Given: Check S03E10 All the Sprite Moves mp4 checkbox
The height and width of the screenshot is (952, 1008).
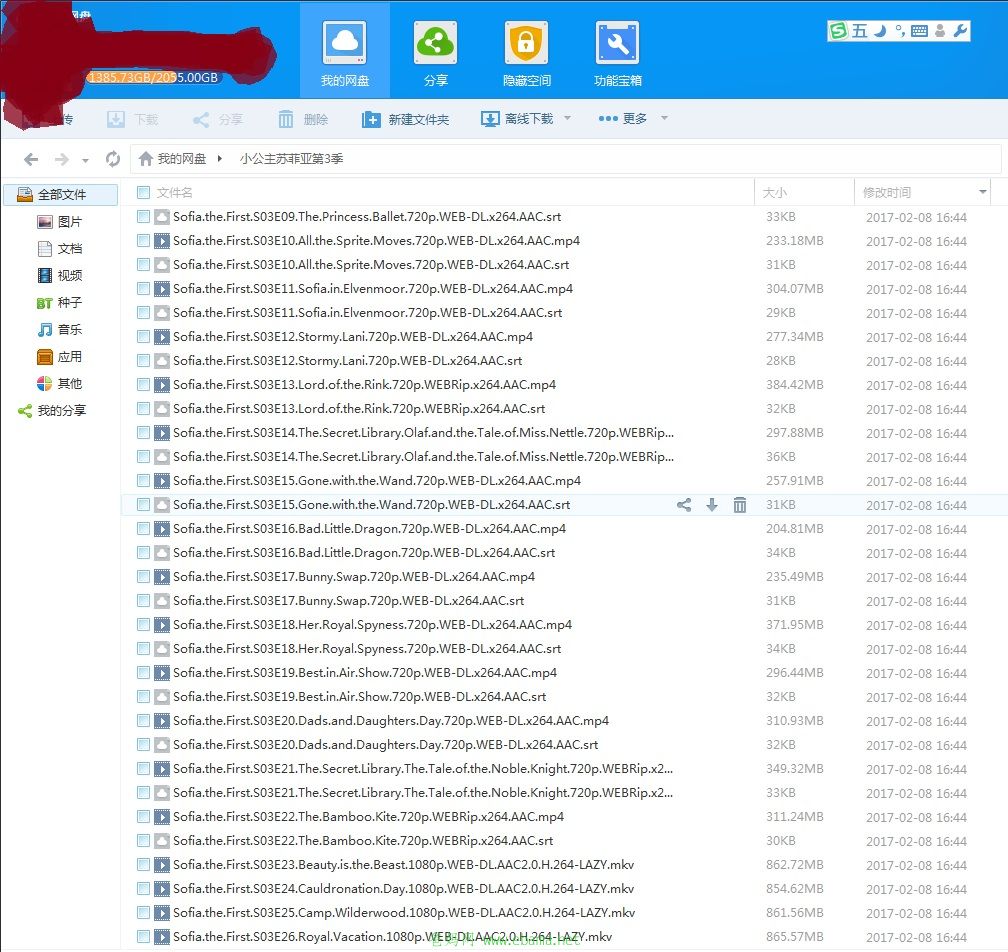Looking at the screenshot, I should tap(143, 240).
